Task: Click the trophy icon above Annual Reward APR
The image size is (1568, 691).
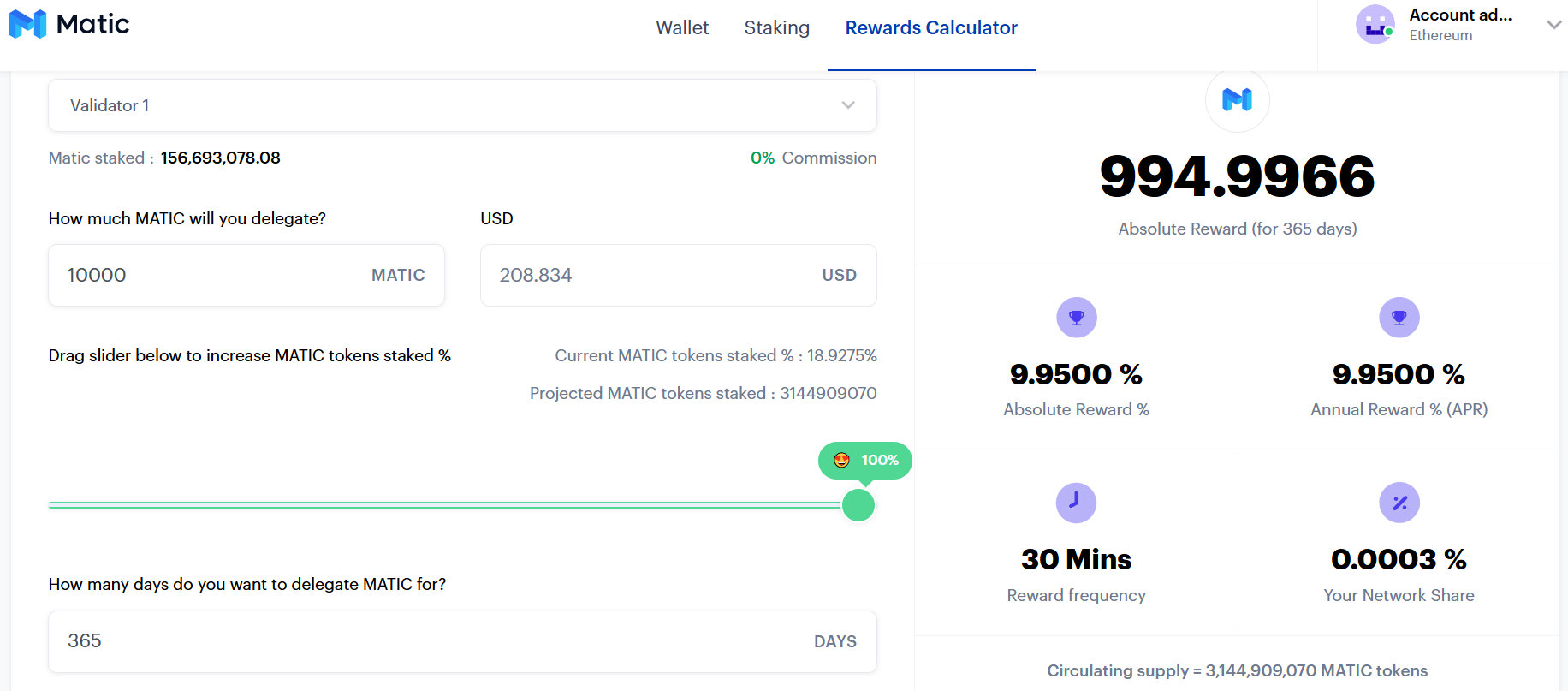Action: click(1399, 318)
